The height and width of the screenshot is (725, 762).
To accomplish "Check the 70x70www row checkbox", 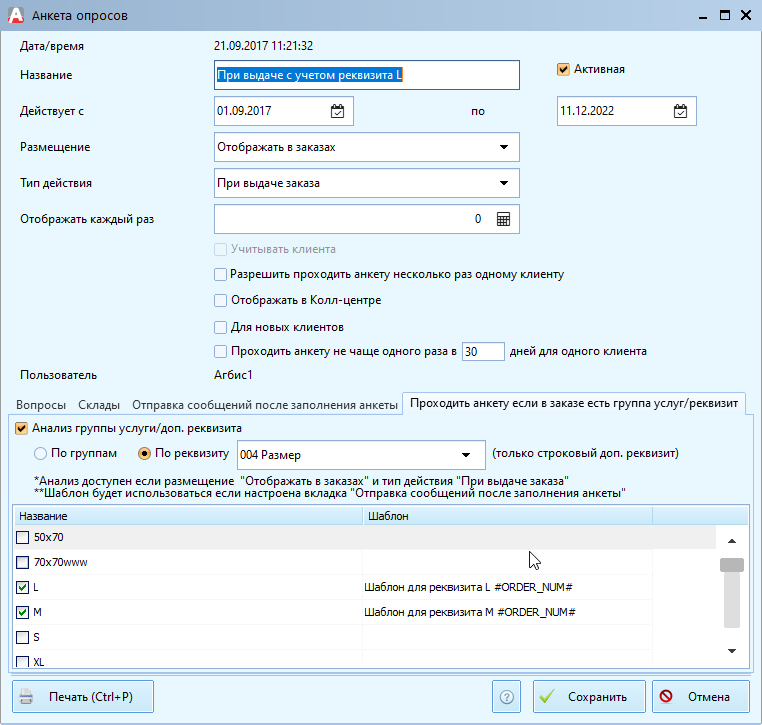I will pyautogui.click(x=22, y=563).
